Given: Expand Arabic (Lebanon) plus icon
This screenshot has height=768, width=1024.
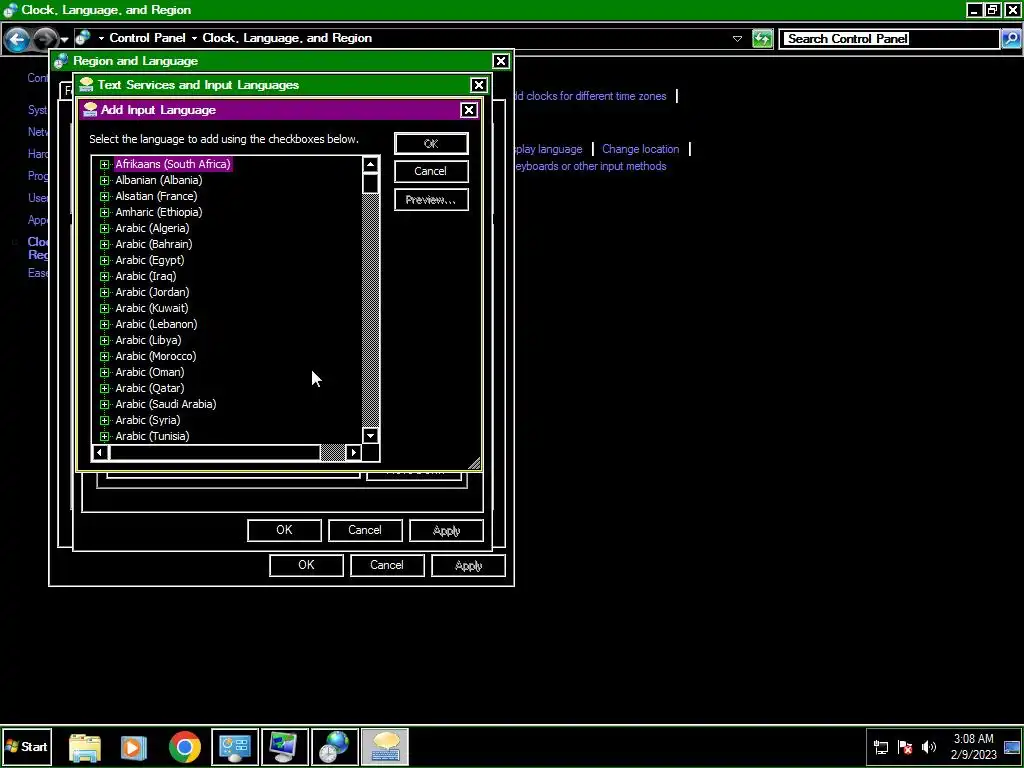Looking at the screenshot, I should (104, 325).
